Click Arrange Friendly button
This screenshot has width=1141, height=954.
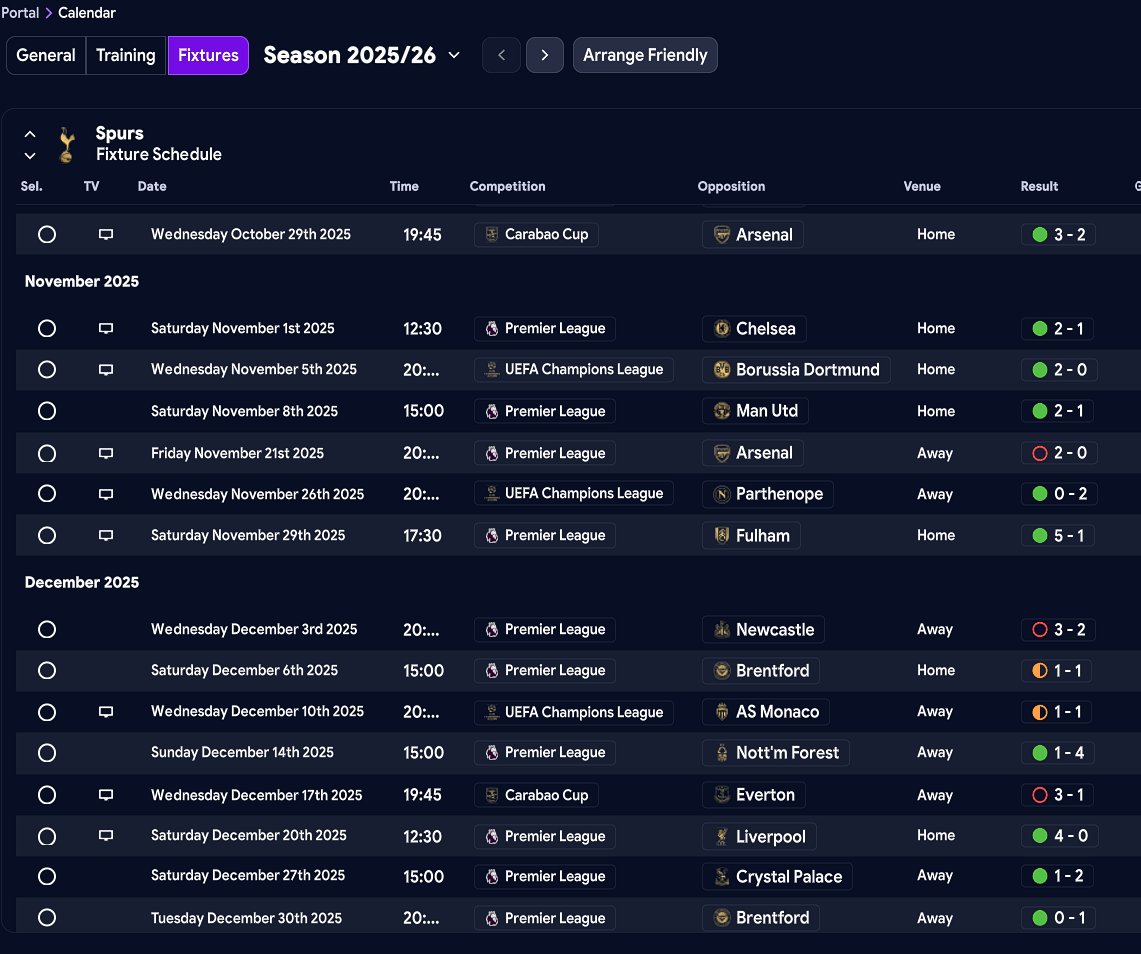click(645, 55)
